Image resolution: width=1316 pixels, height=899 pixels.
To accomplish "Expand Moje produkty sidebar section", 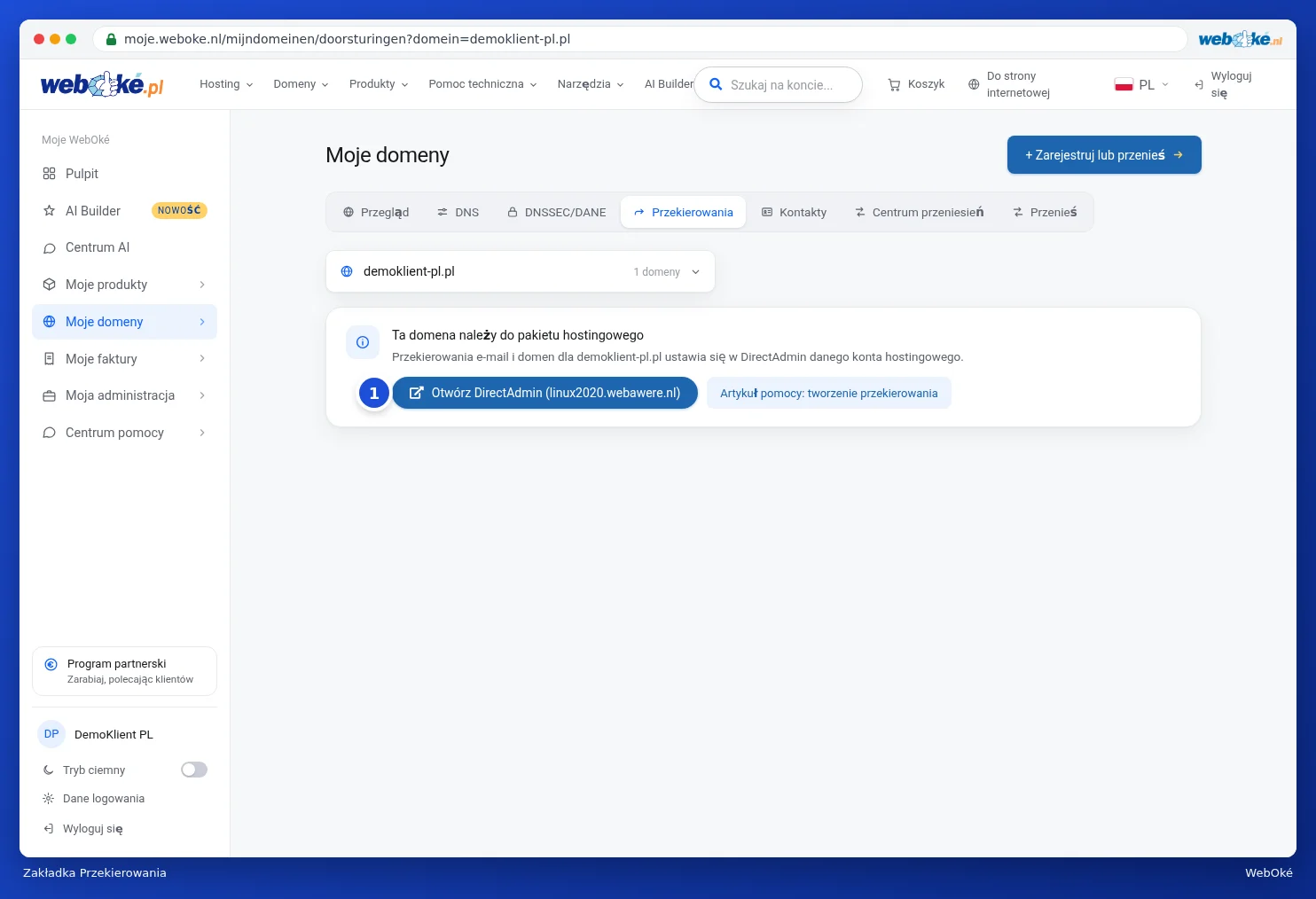I will pyautogui.click(x=124, y=285).
